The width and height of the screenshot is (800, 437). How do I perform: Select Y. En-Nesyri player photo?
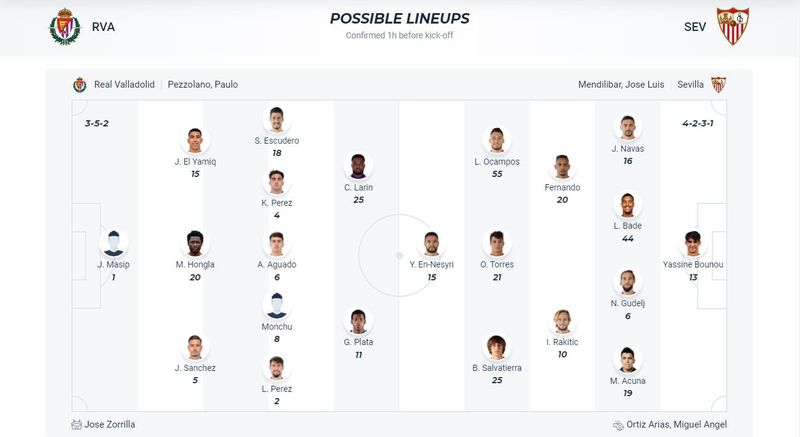432,243
